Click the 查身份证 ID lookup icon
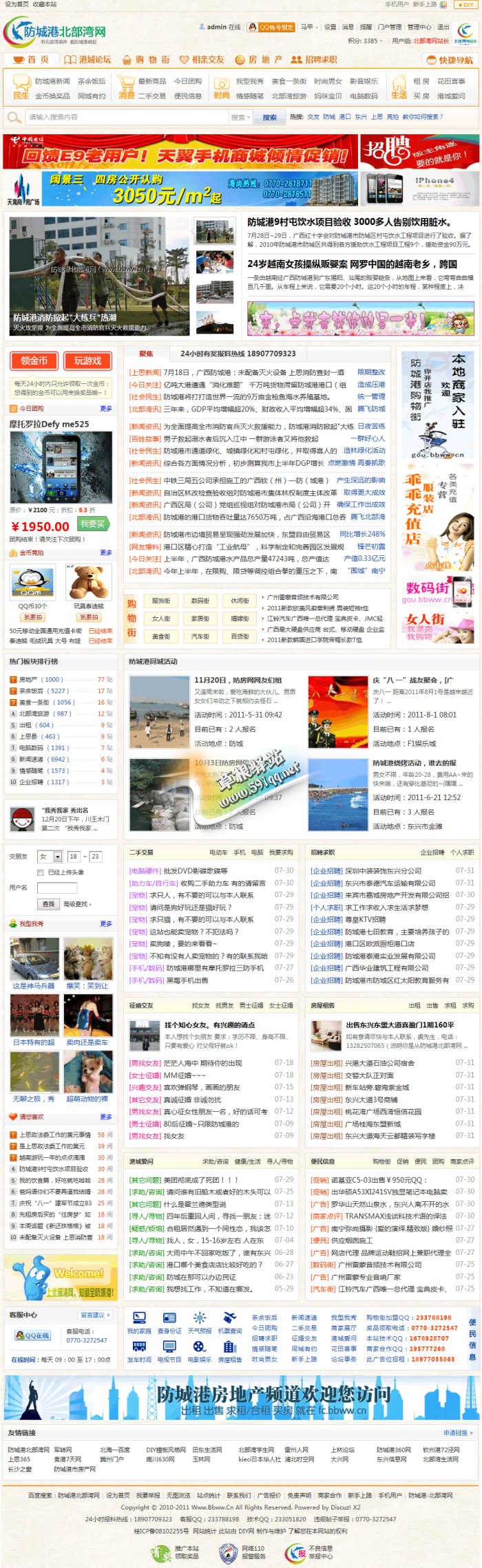The height and width of the screenshot is (1568, 482). click(169, 1318)
